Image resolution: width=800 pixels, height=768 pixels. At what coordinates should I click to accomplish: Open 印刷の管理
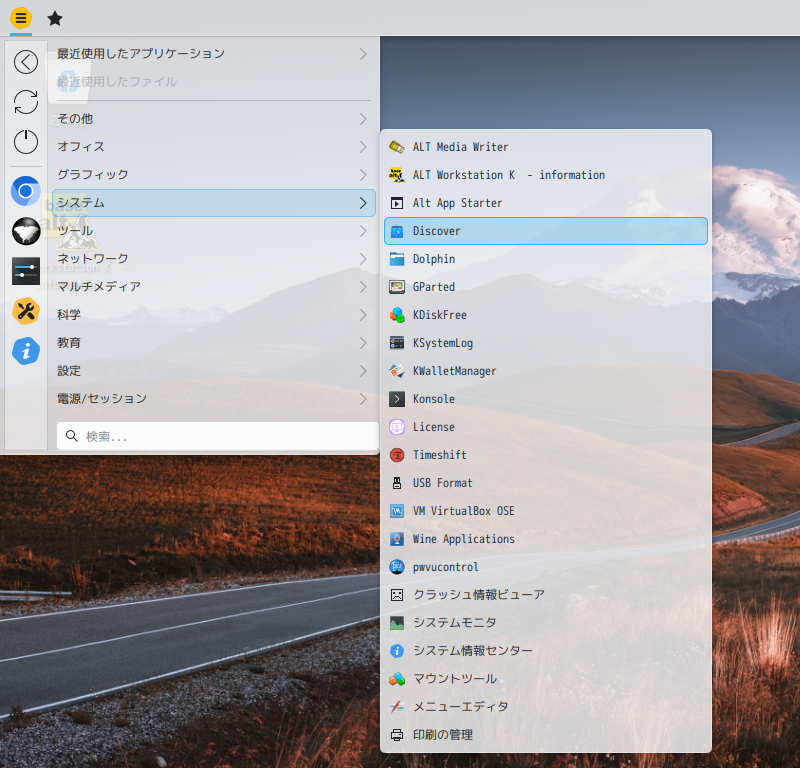point(546,735)
